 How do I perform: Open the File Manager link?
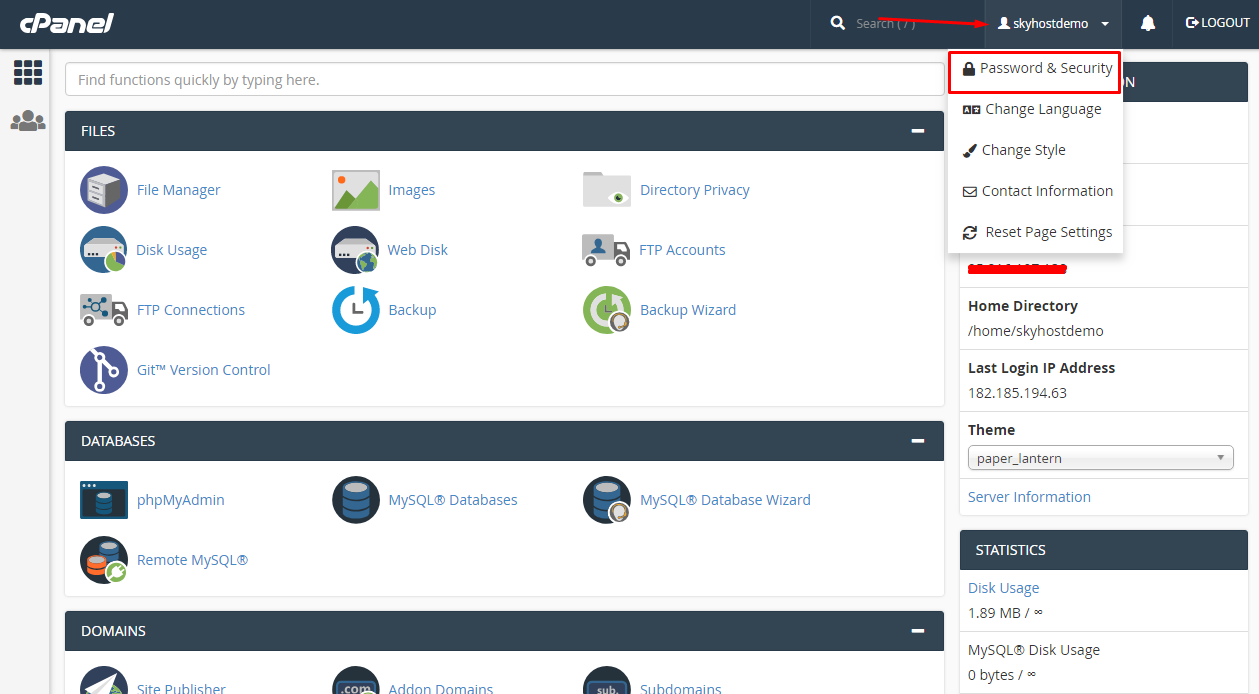178,190
